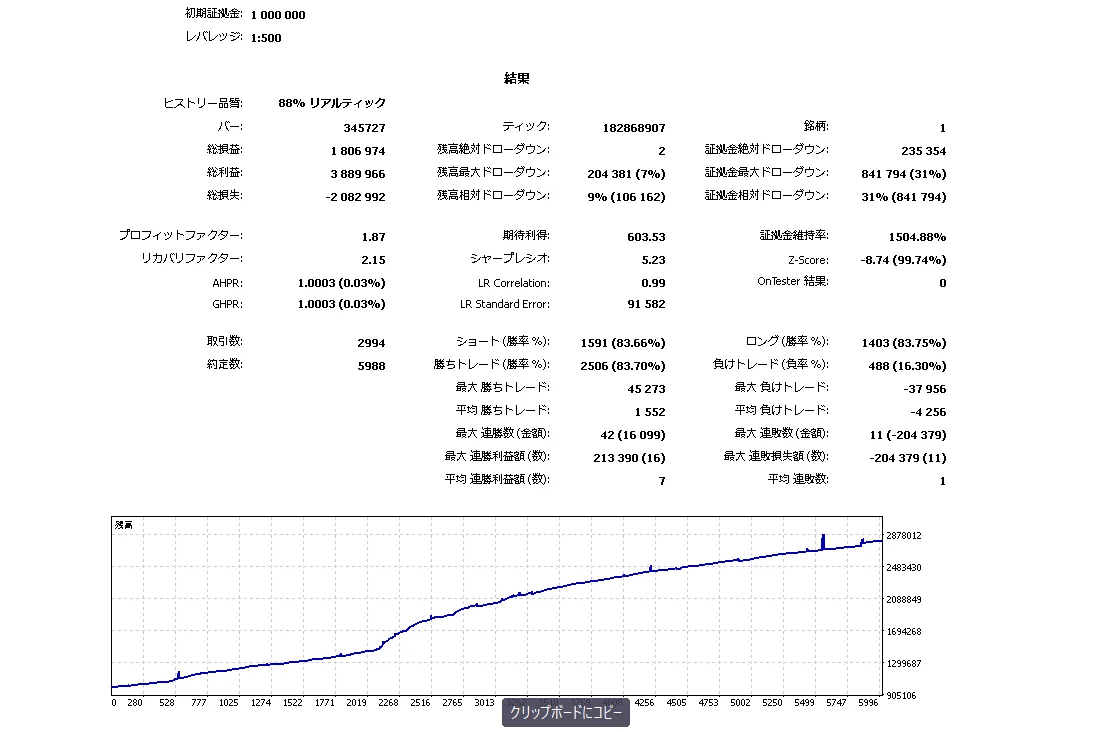1104x732 pixels.
Task: Click the 2878012 label on the chart's vertical axis
Action: point(903,536)
